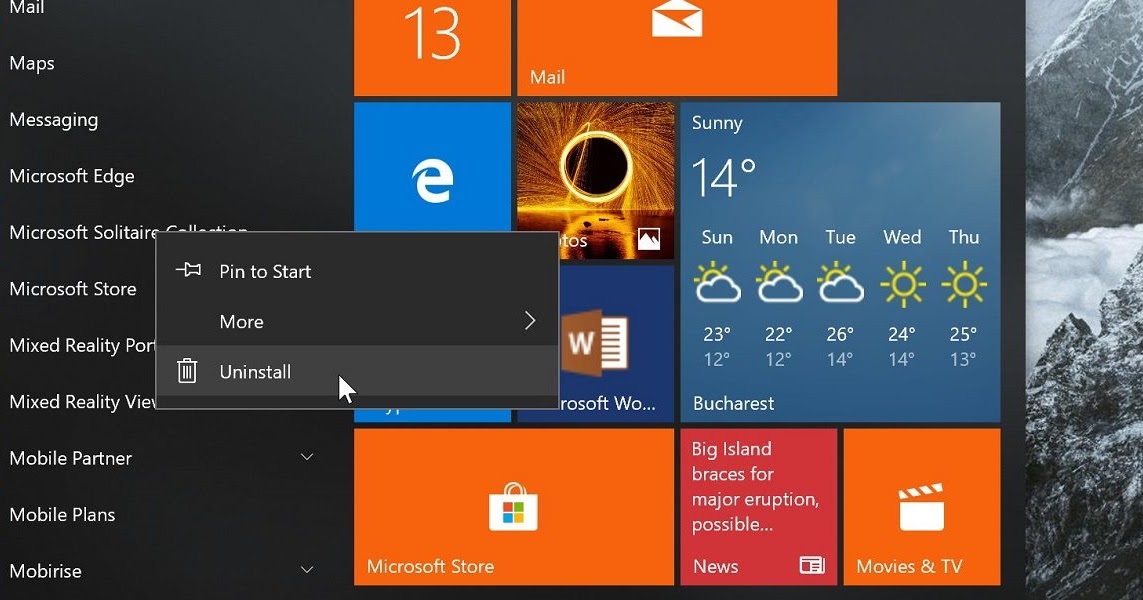Click the pin icon beside Pin to Start
This screenshot has width=1143, height=600.
point(187,270)
